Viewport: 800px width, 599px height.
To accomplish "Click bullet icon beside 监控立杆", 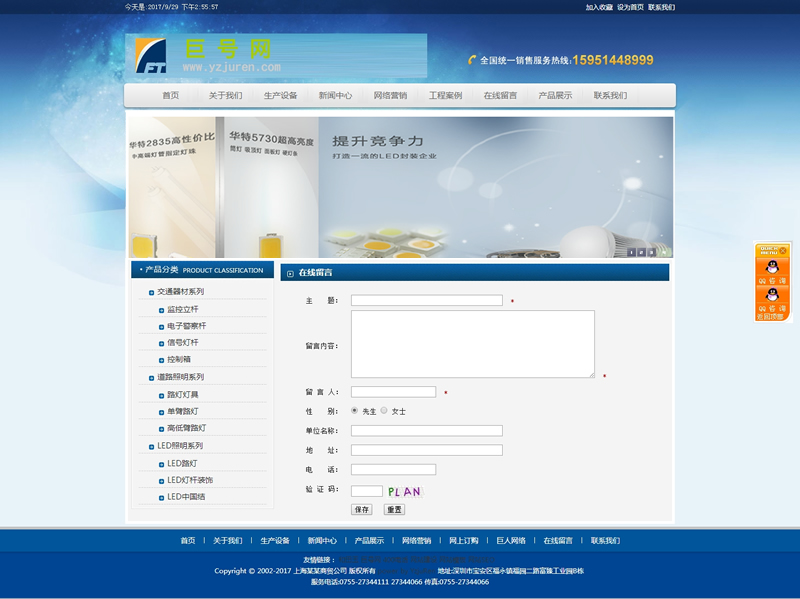I will tap(161, 310).
